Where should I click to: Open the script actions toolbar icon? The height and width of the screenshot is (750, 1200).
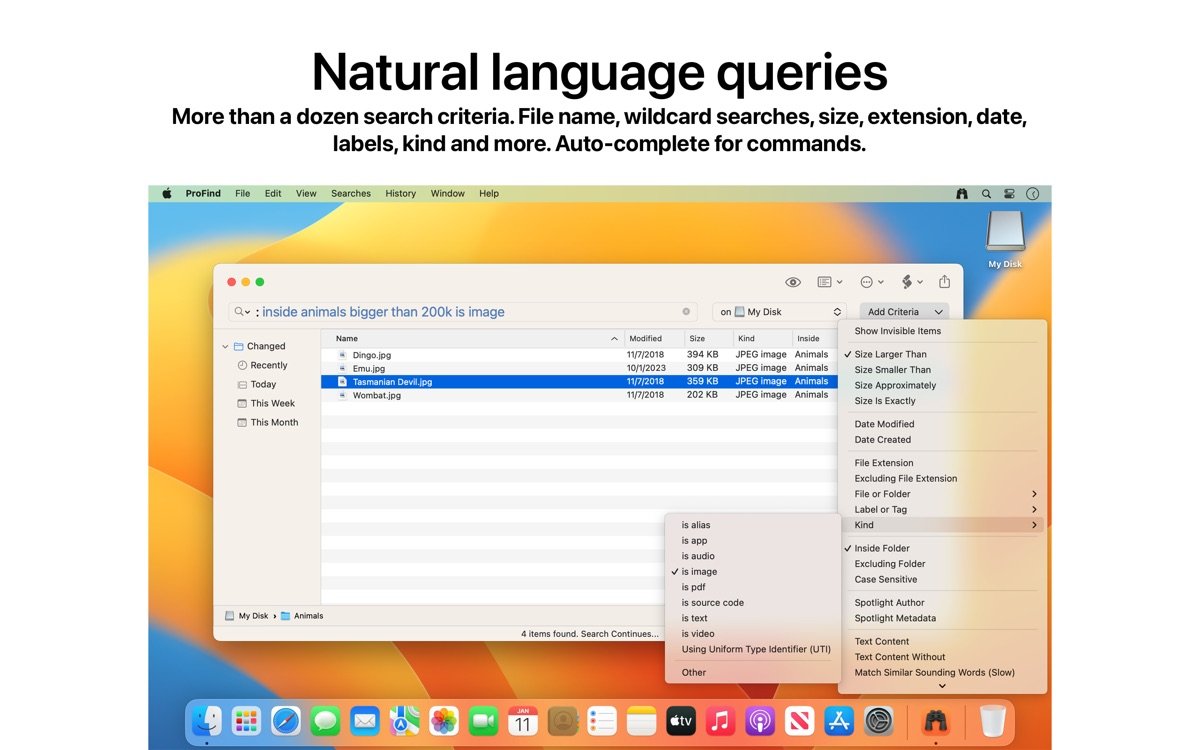point(908,282)
